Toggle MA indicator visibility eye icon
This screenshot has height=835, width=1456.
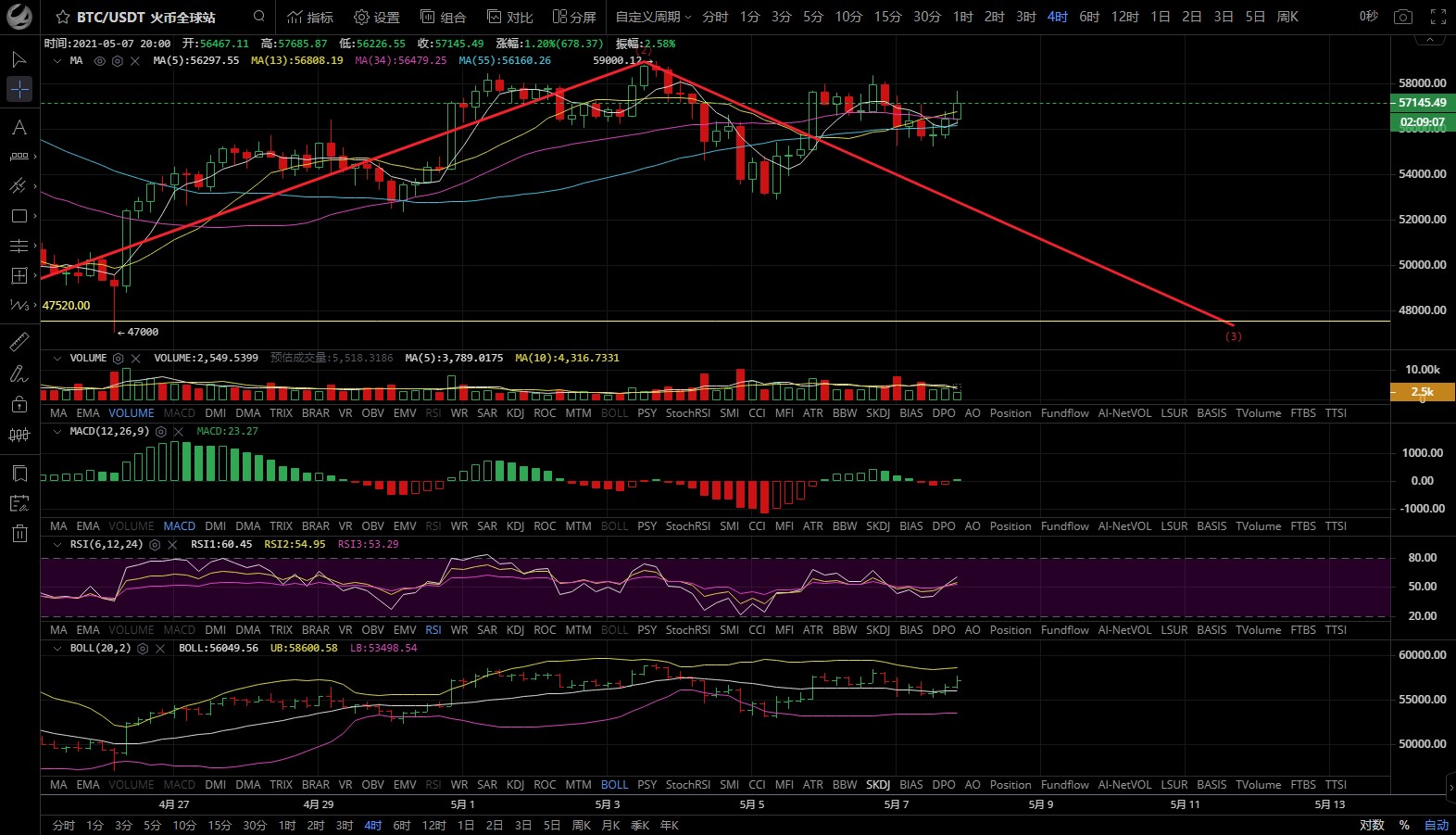[100, 61]
